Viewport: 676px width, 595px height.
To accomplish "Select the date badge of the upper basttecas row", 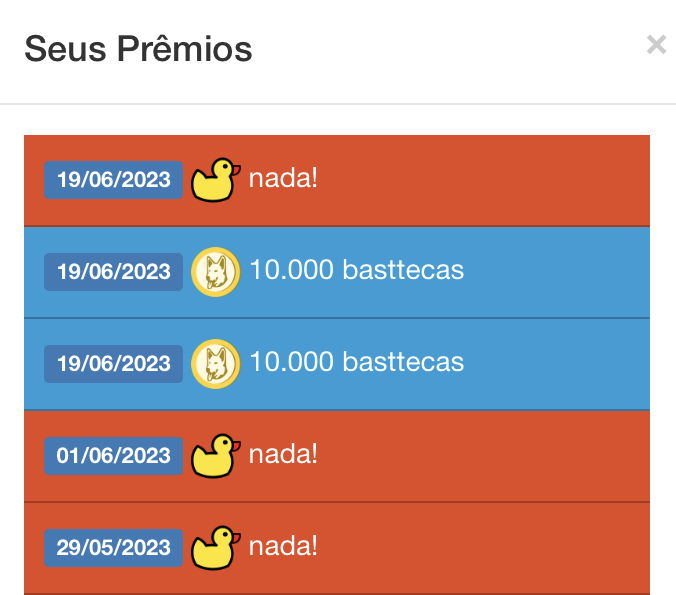I will tap(113, 271).
